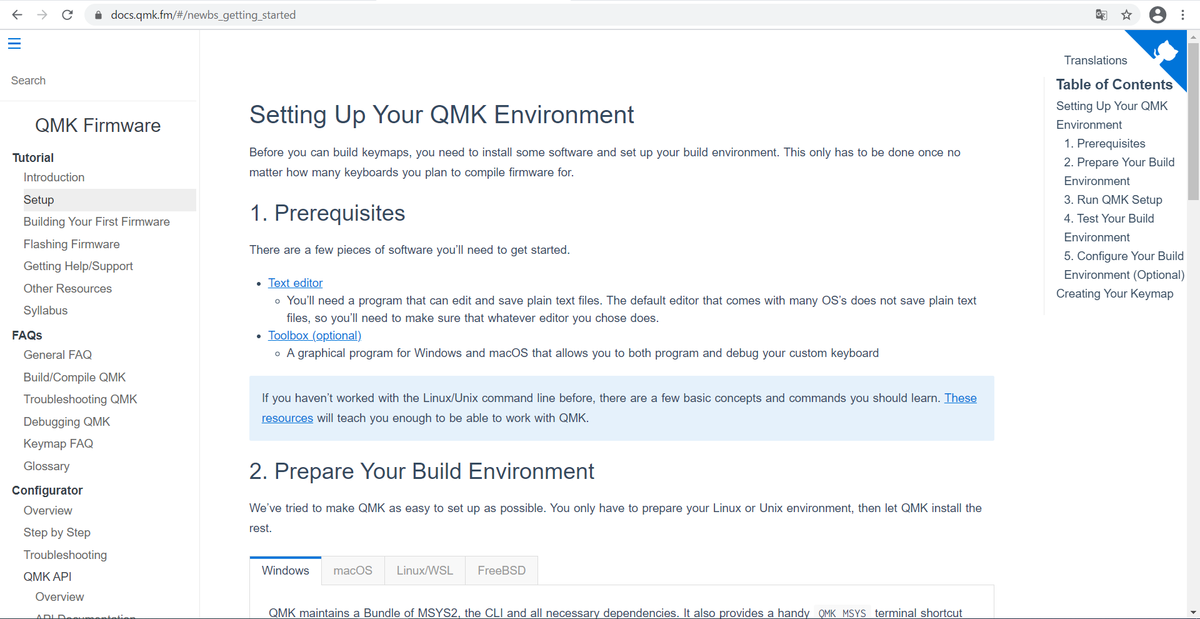The image size is (1200, 619).
Task: Jump to Setting Up Your QMK Environment in contents
Action: pyautogui.click(x=1112, y=115)
